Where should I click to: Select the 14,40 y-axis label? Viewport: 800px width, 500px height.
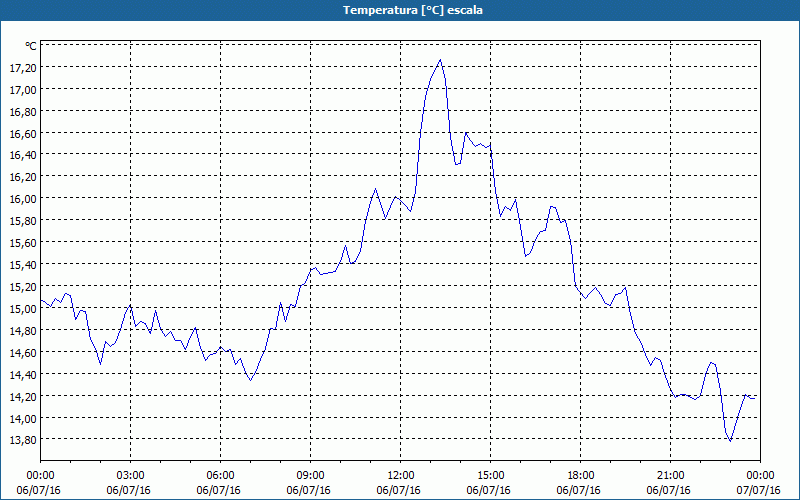pyautogui.click(x=22, y=374)
